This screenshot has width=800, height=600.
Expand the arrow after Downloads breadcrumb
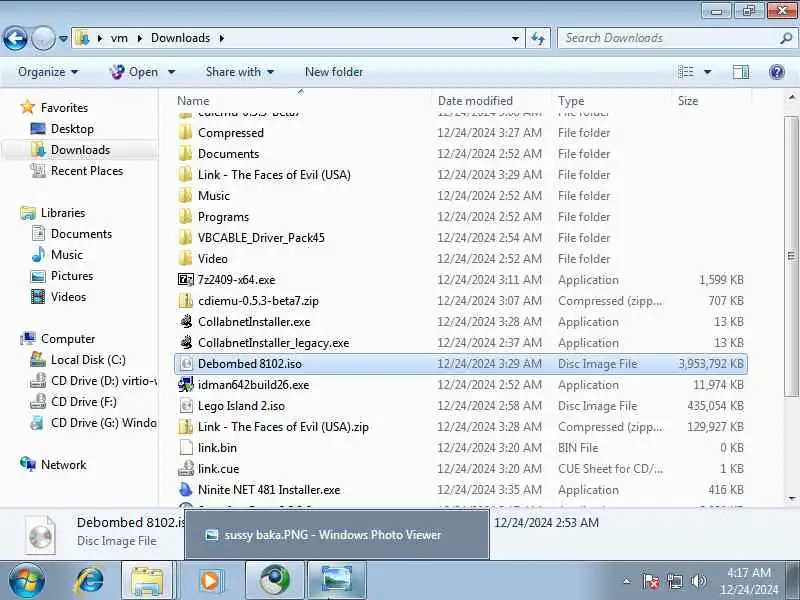222,38
